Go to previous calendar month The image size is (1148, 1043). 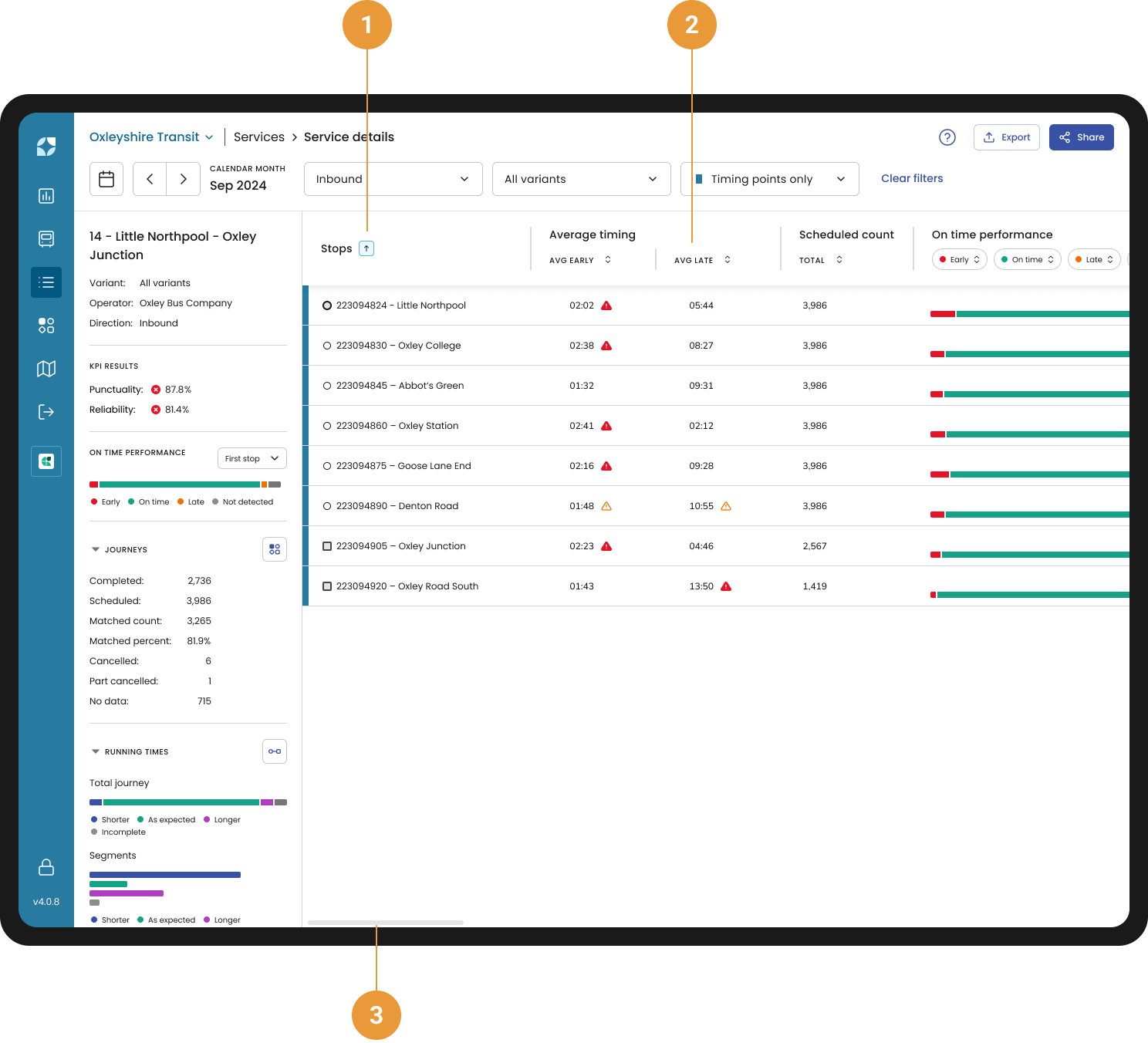150,179
